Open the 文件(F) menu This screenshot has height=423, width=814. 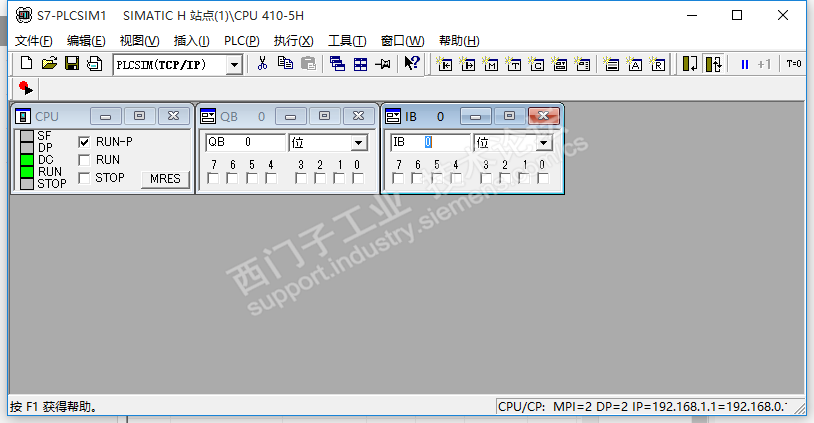[x=34, y=40]
